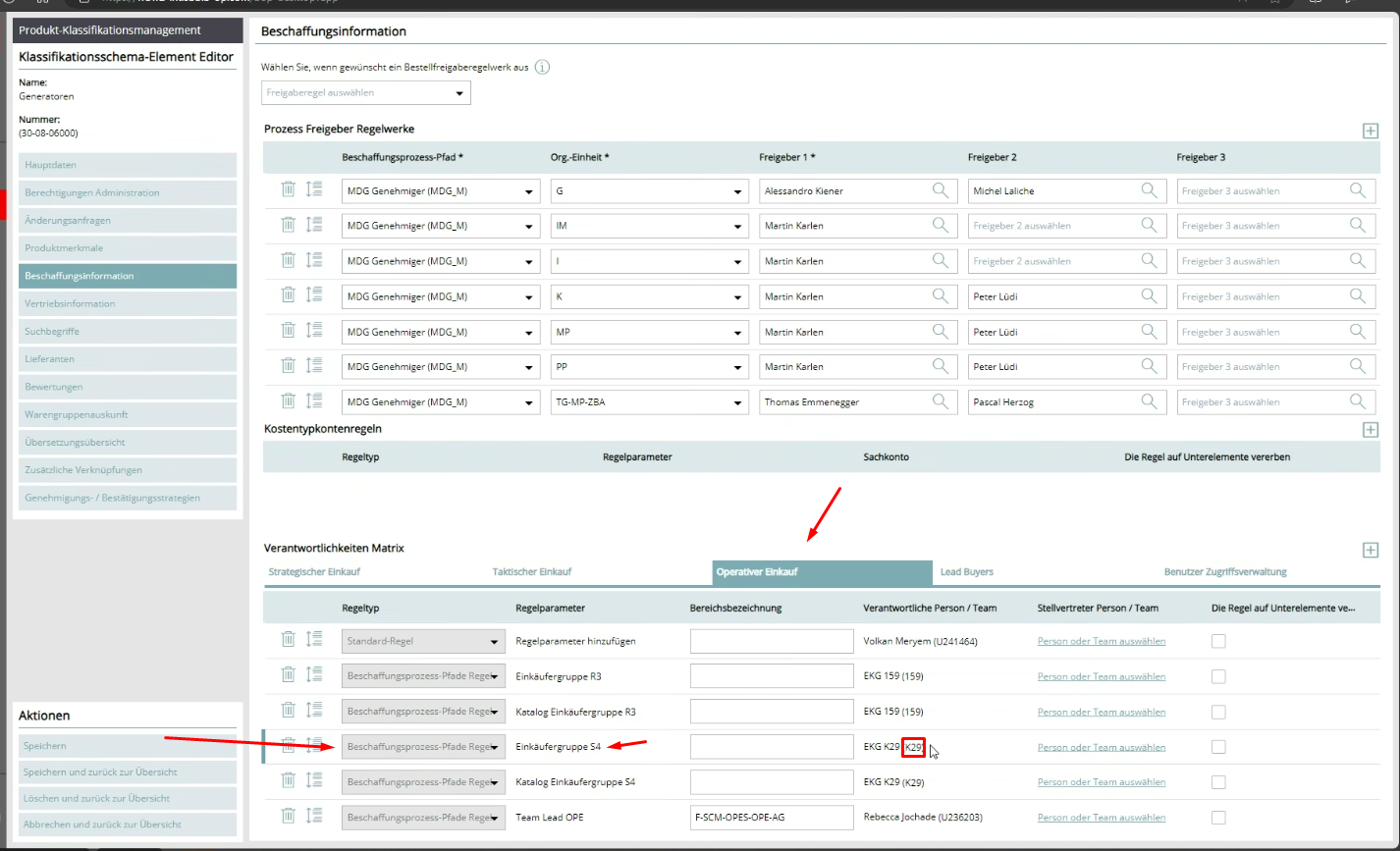Click reorder icon for TG-MP-ZBA row

[314, 401]
